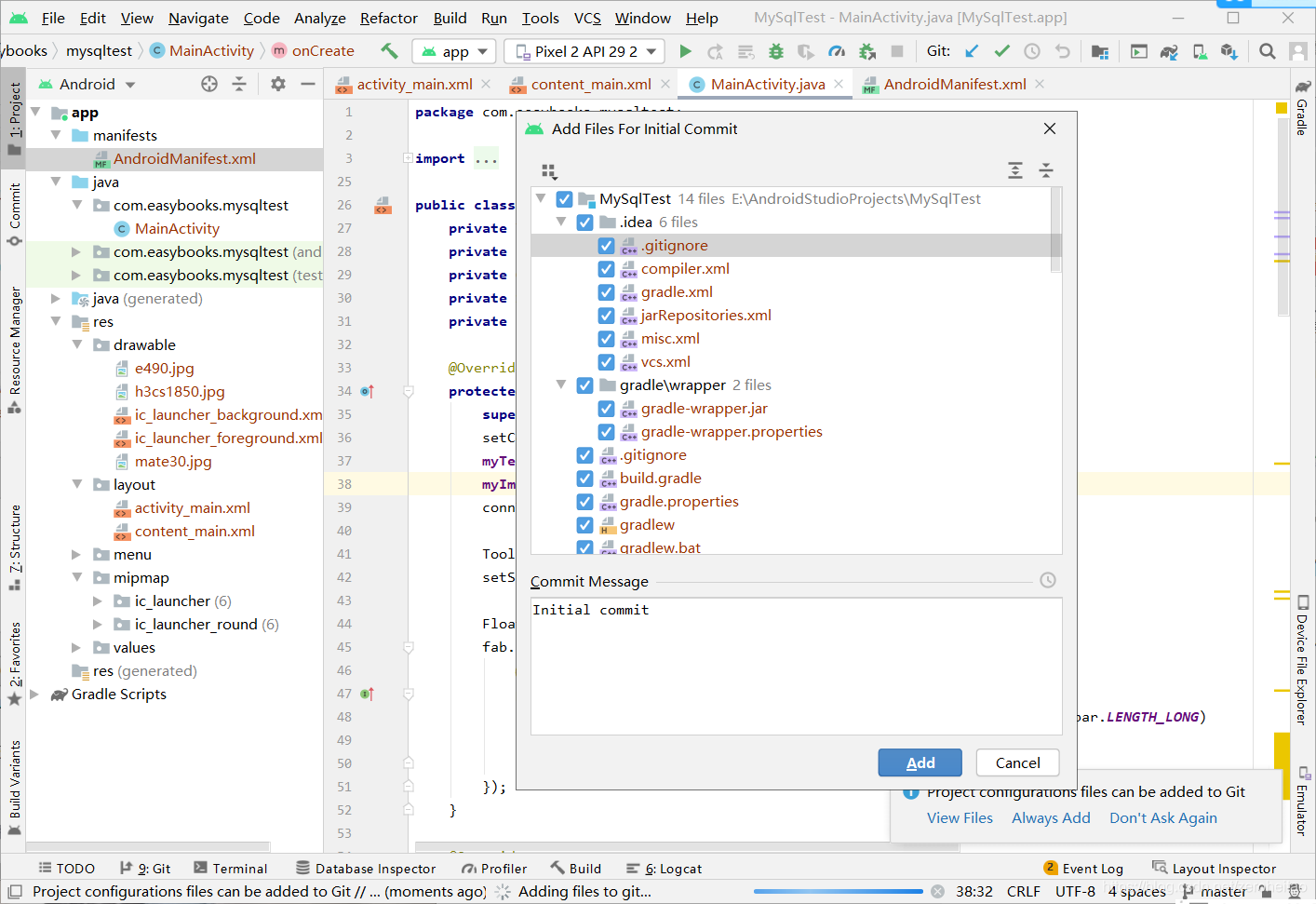Collapse the gradle\wrapper tree node
1316x904 pixels.
pyautogui.click(x=563, y=385)
